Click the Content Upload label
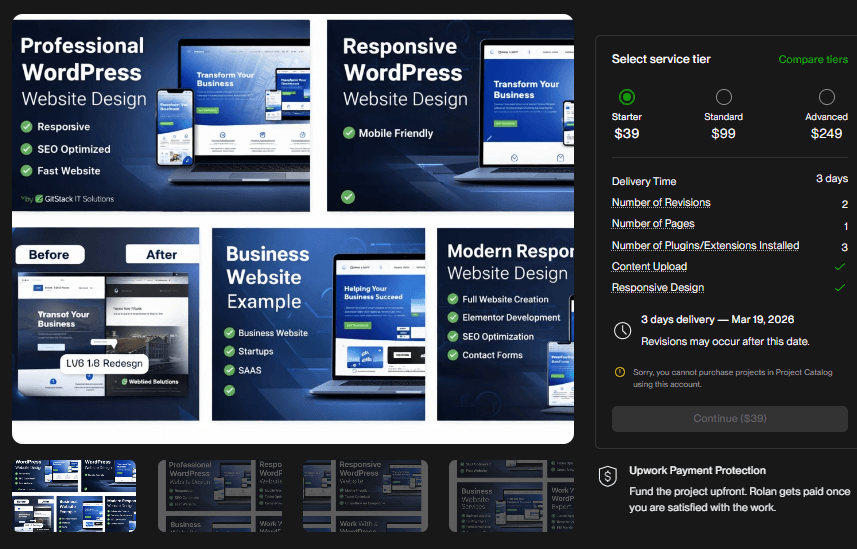 649,267
